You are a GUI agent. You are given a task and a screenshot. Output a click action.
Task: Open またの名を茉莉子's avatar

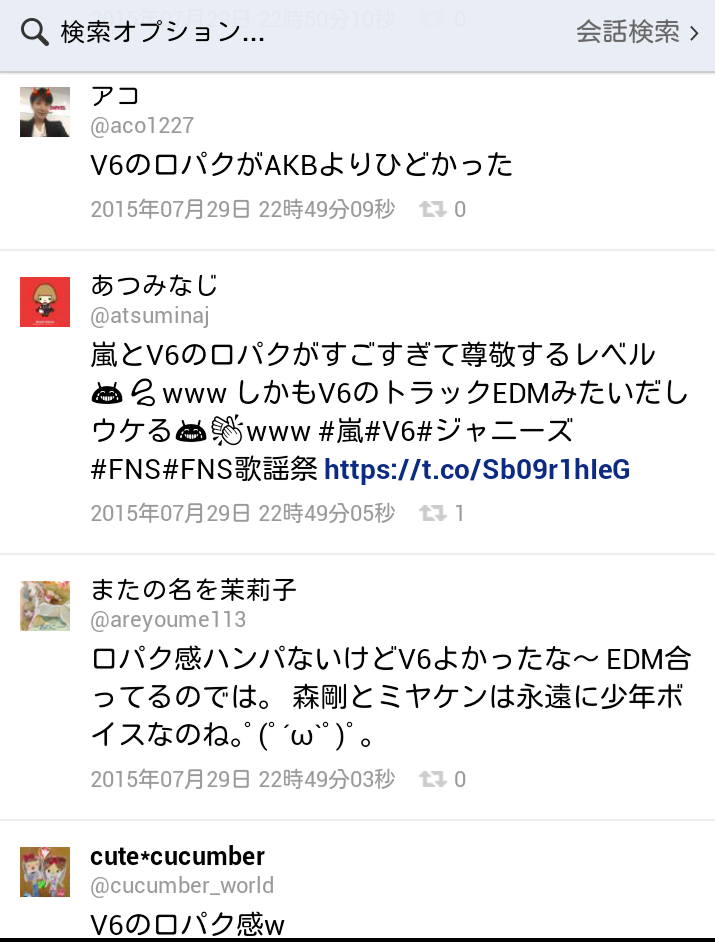[x=45, y=606]
